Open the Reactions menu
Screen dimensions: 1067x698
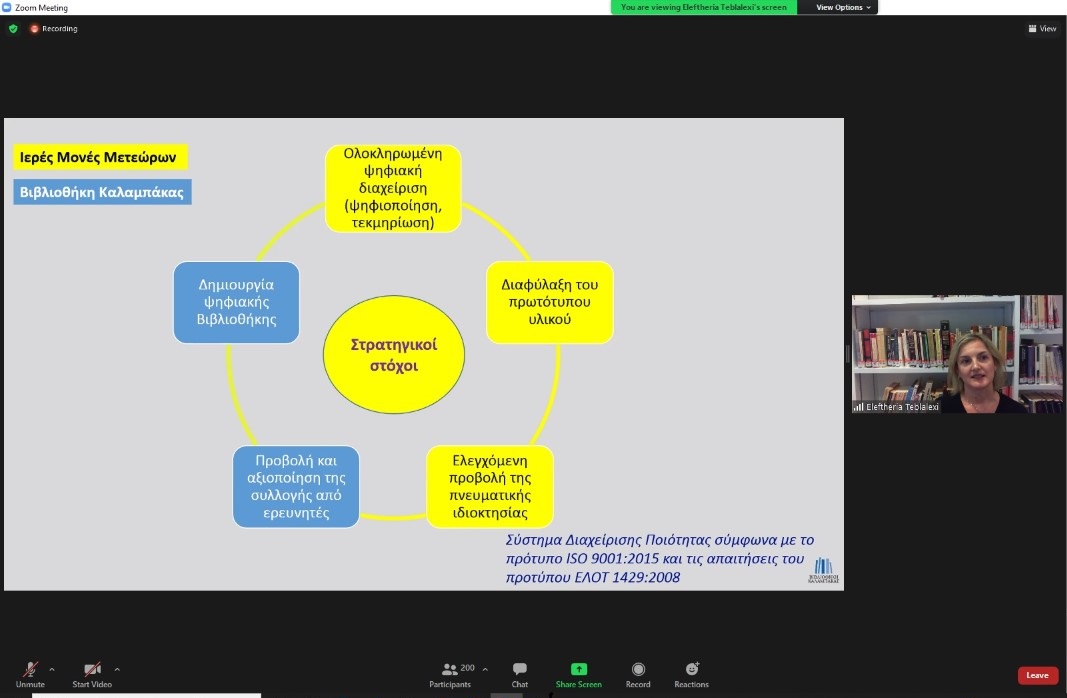(x=691, y=673)
